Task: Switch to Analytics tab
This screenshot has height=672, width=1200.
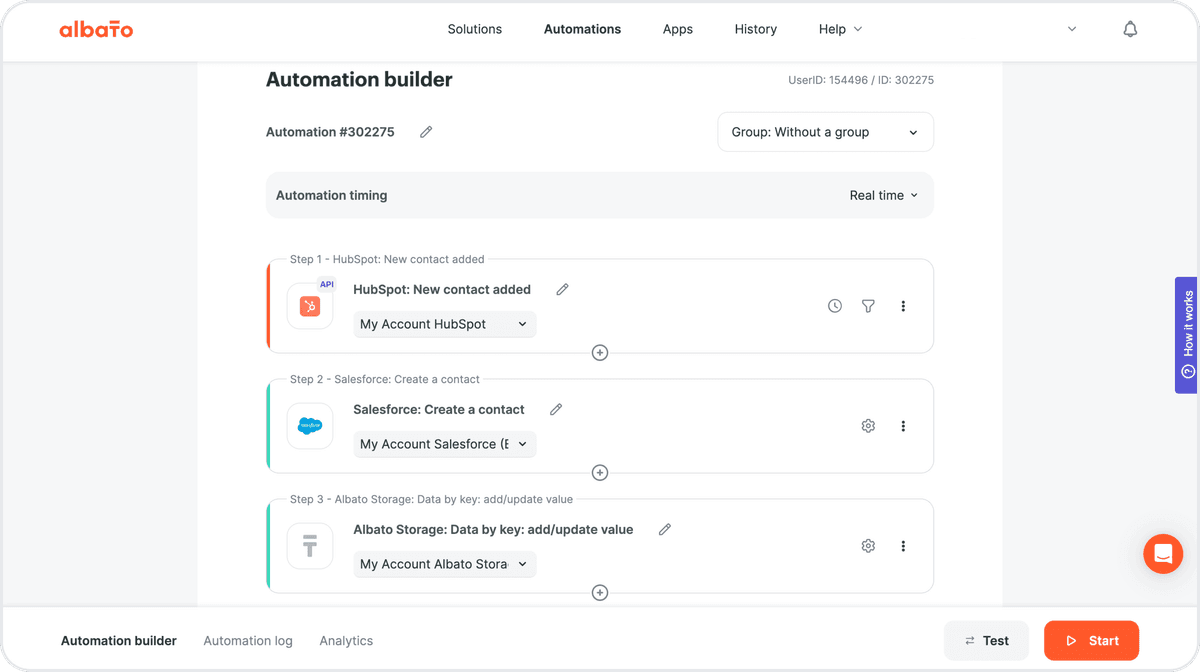Action: tap(346, 641)
